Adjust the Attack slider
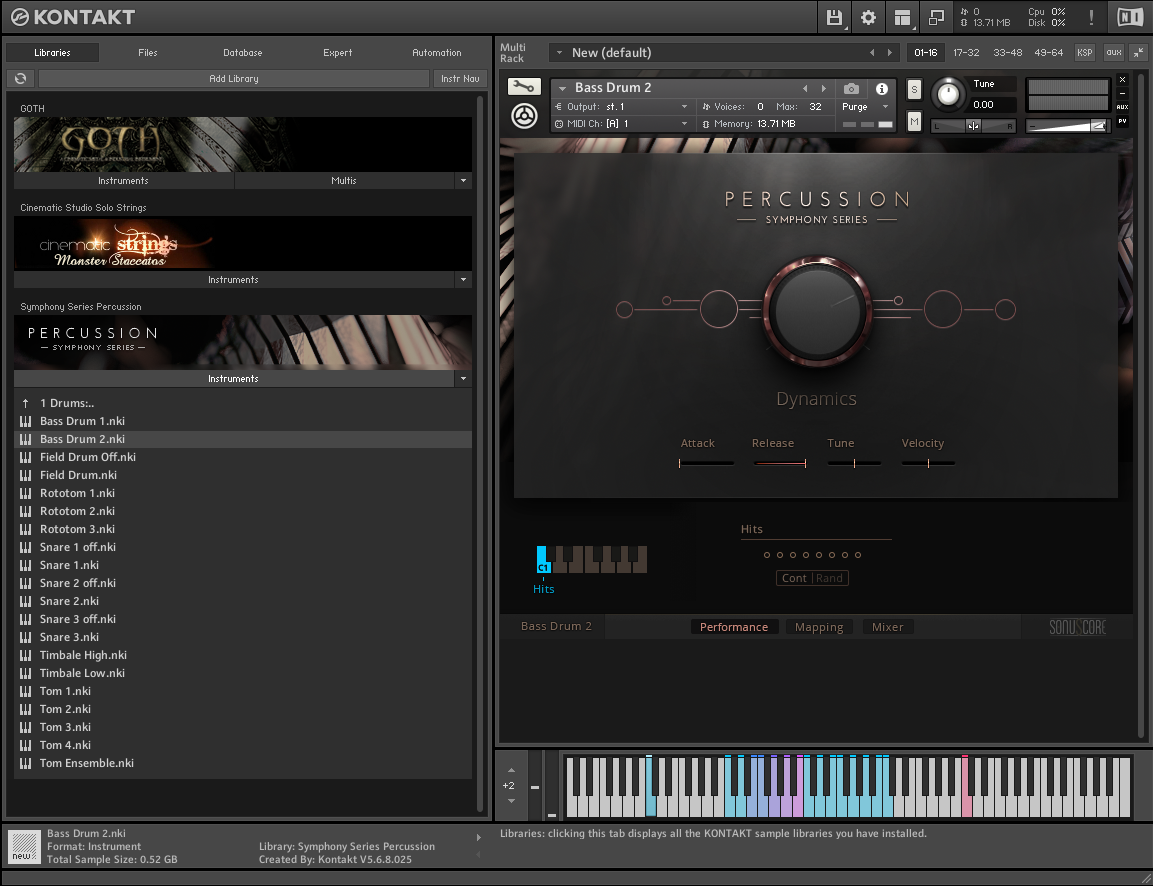Image resolution: width=1153 pixels, height=886 pixels. (706, 463)
